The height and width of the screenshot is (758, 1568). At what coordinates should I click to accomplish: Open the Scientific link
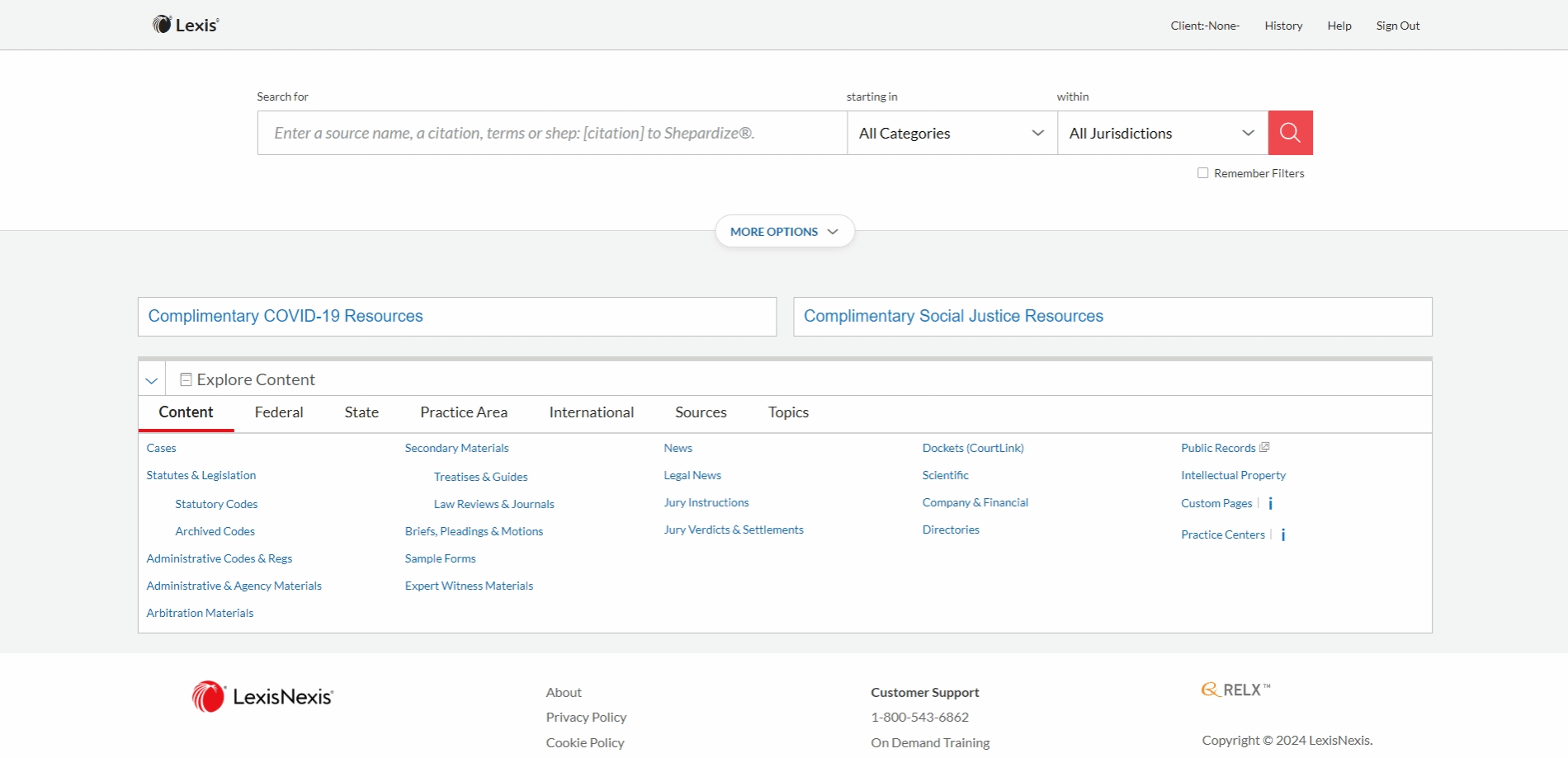pyautogui.click(x=946, y=475)
